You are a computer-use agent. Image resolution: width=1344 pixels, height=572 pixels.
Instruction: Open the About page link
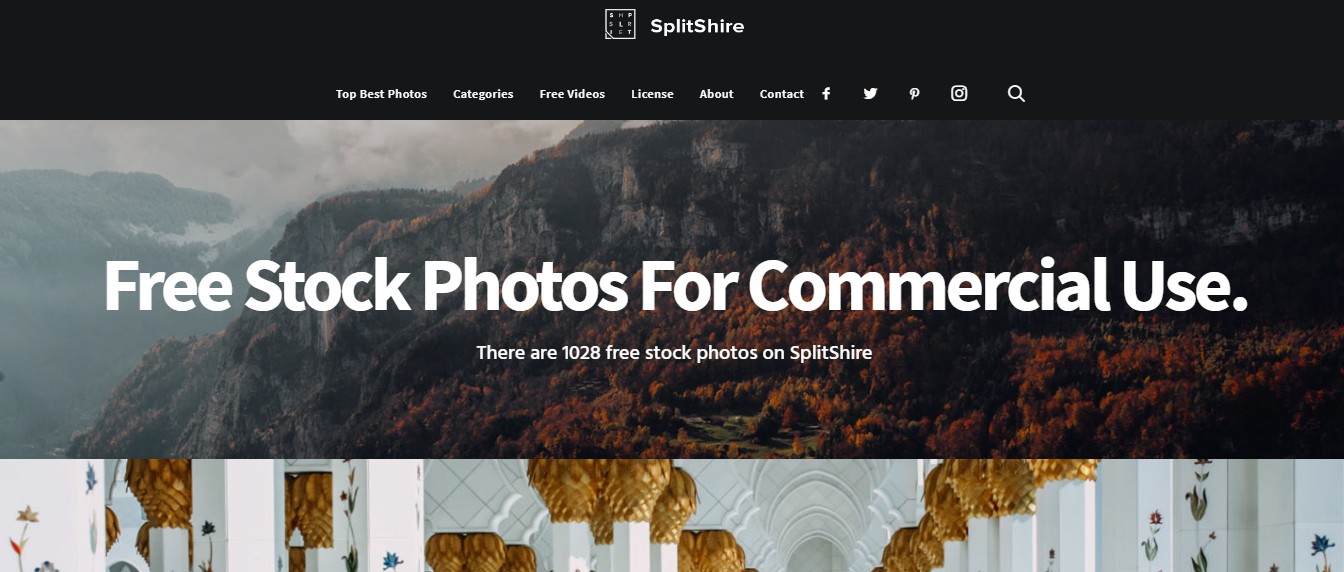point(716,94)
